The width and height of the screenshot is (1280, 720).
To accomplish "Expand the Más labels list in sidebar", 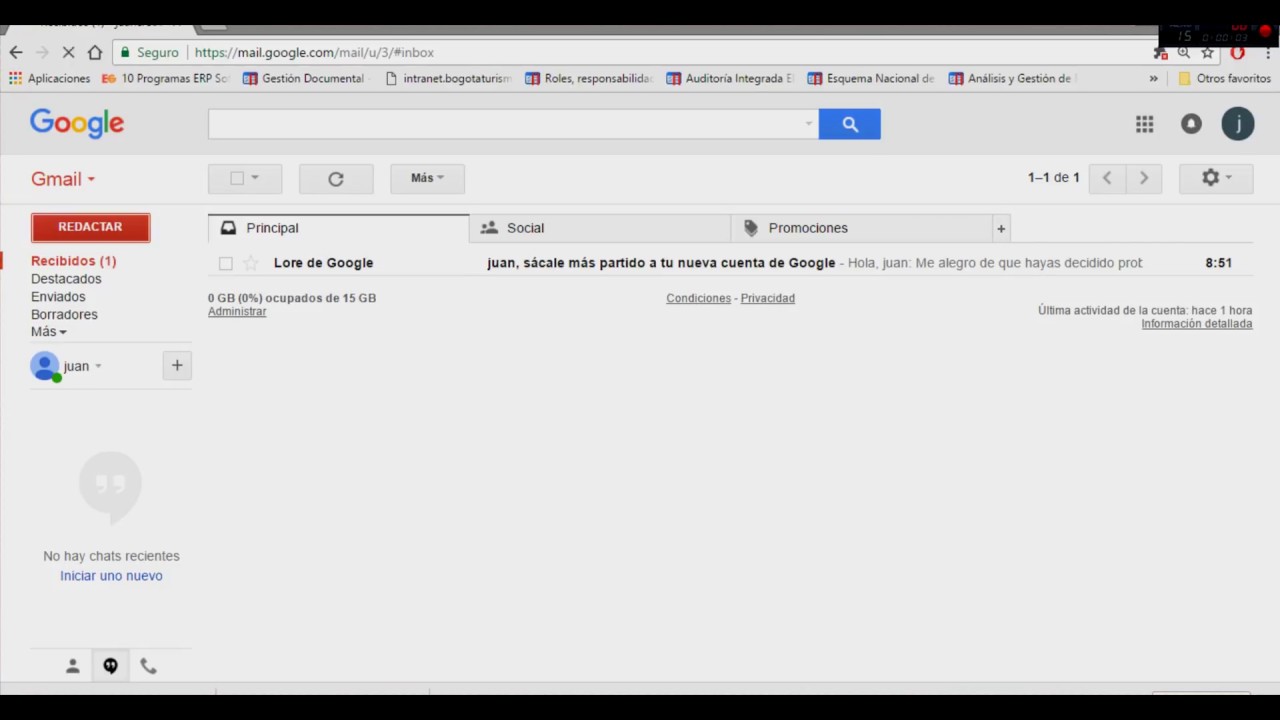I will click(48, 332).
